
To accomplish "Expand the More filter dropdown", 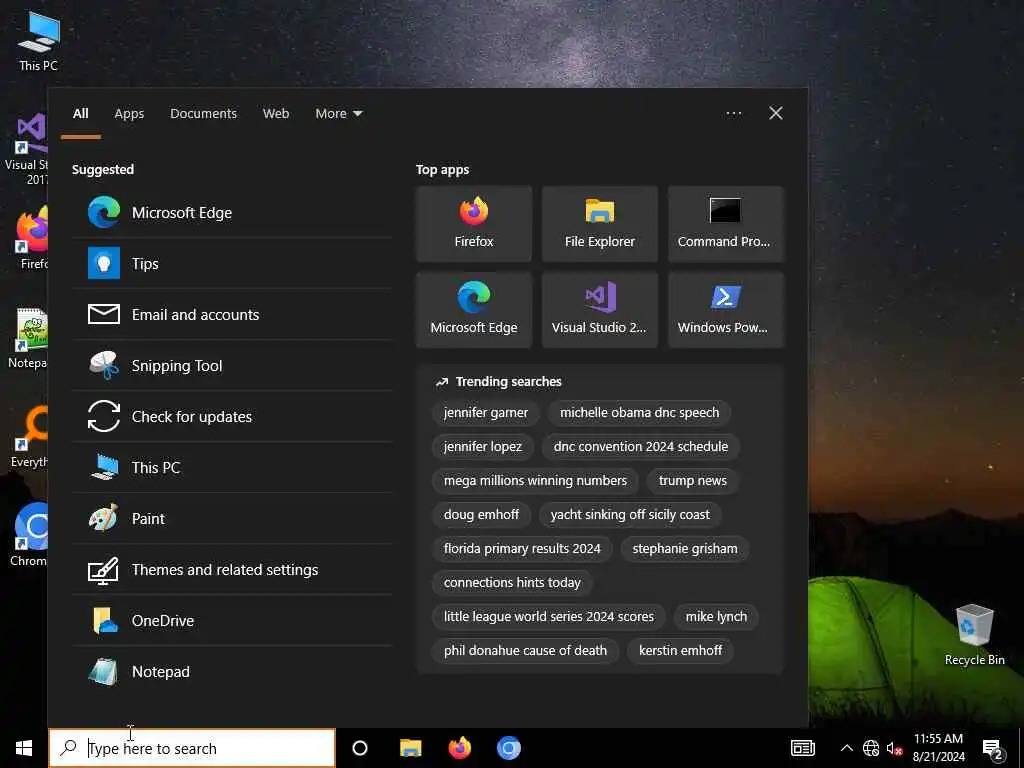I will coord(338,114).
